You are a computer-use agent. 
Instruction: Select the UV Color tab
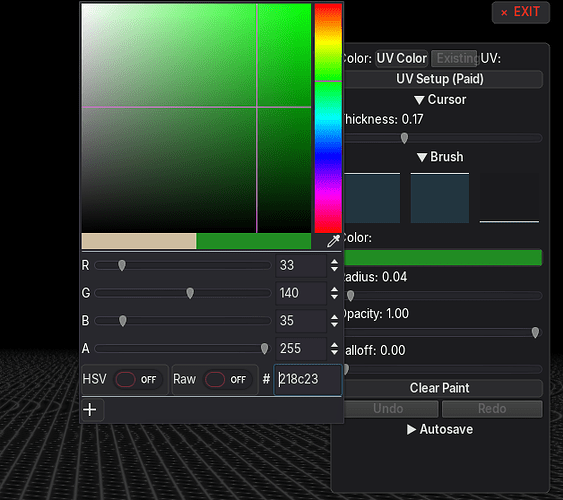pyautogui.click(x=401, y=58)
